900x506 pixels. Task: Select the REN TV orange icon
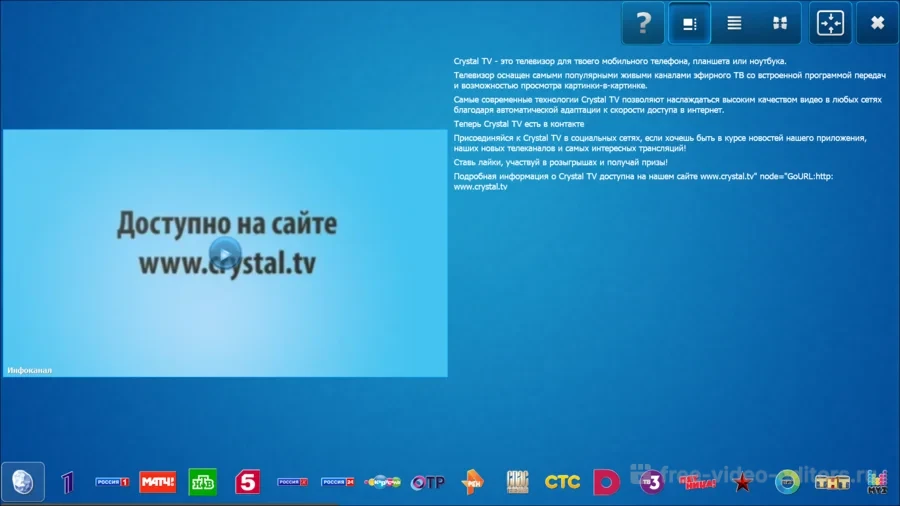[472, 482]
